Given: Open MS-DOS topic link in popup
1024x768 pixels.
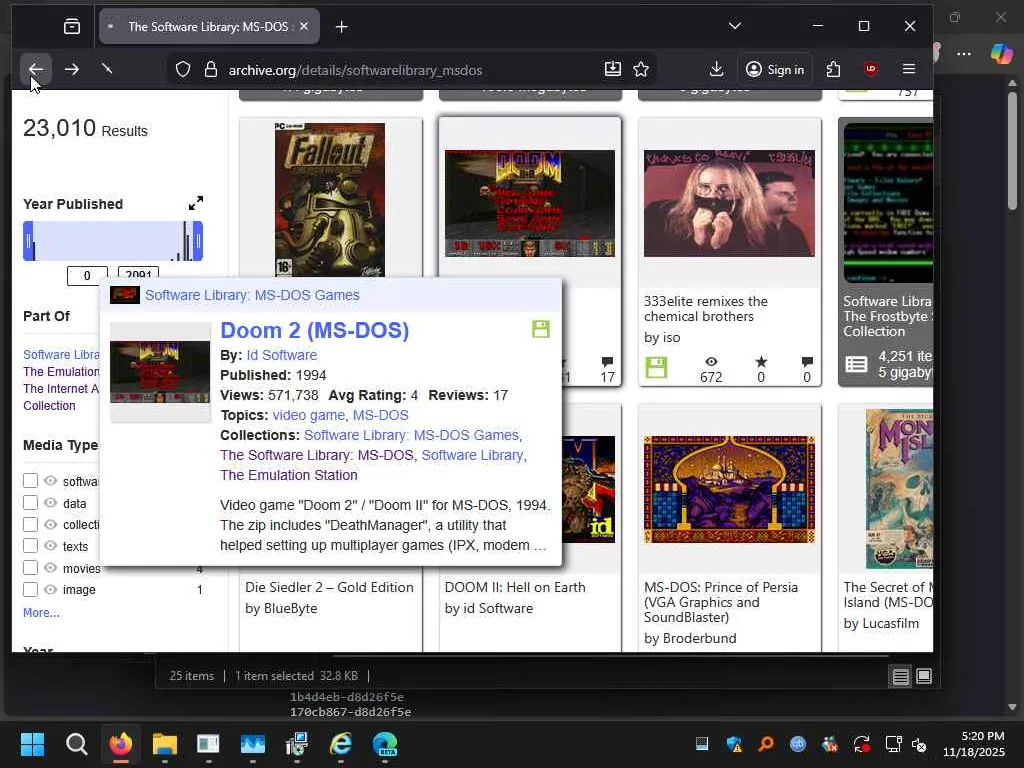Looking at the screenshot, I should pos(381,415).
